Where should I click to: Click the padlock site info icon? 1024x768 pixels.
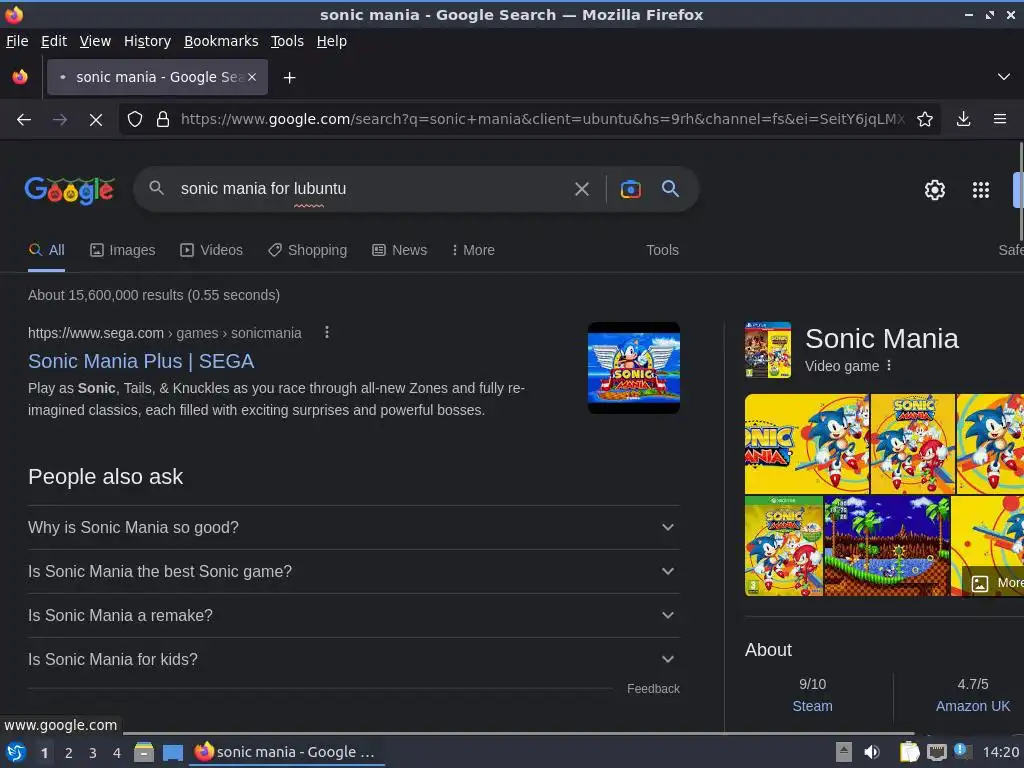click(163, 120)
